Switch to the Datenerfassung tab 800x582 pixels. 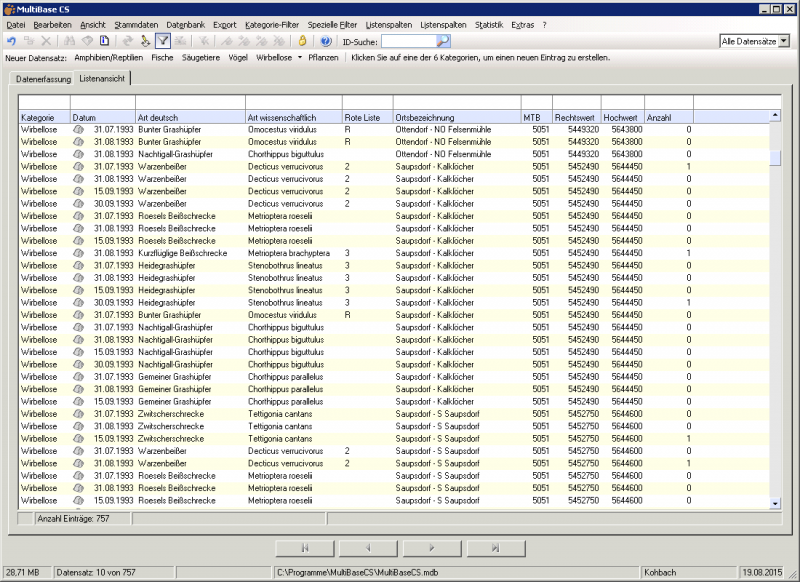tap(43, 78)
